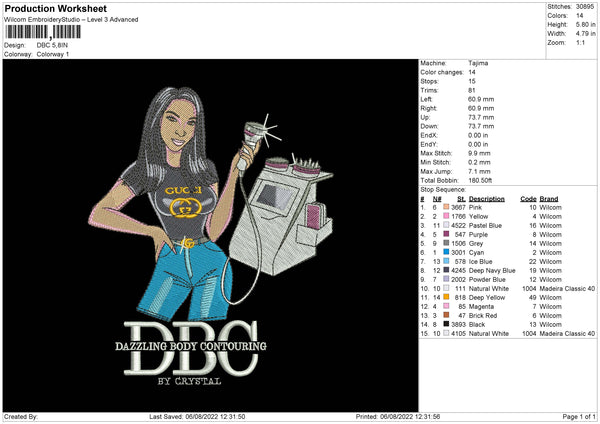This screenshot has height=424, width=600.
Task: Click the Brand column header
Action: [x=549, y=199]
